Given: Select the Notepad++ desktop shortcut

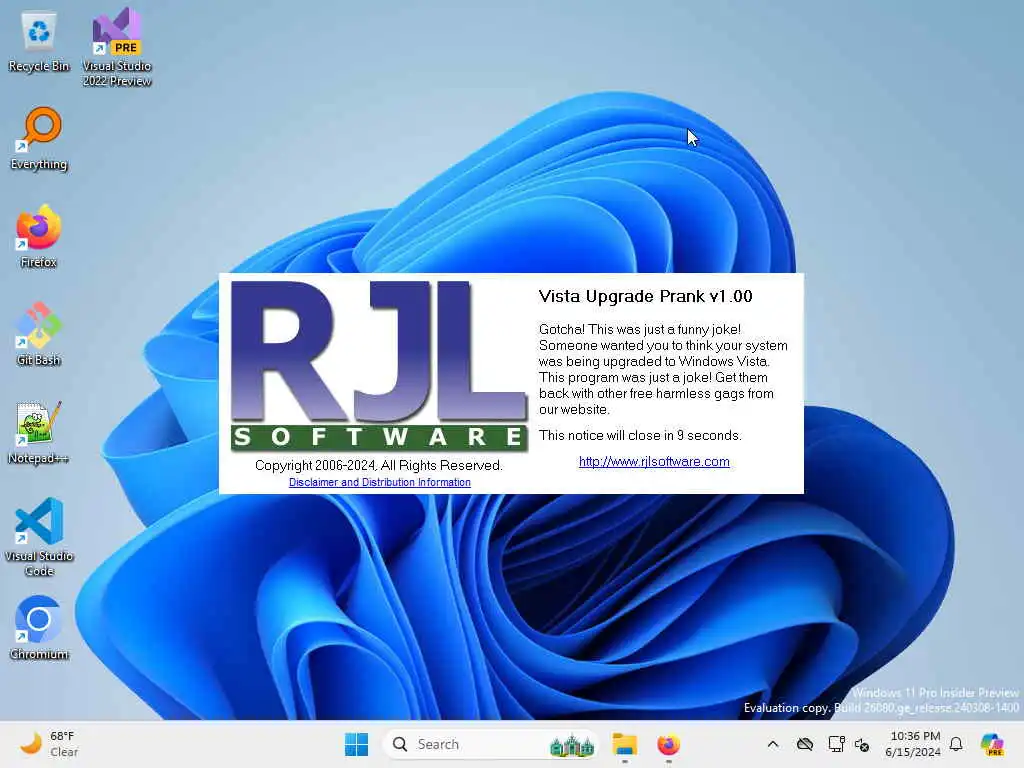Looking at the screenshot, I should pyautogui.click(x=39, y=433).
